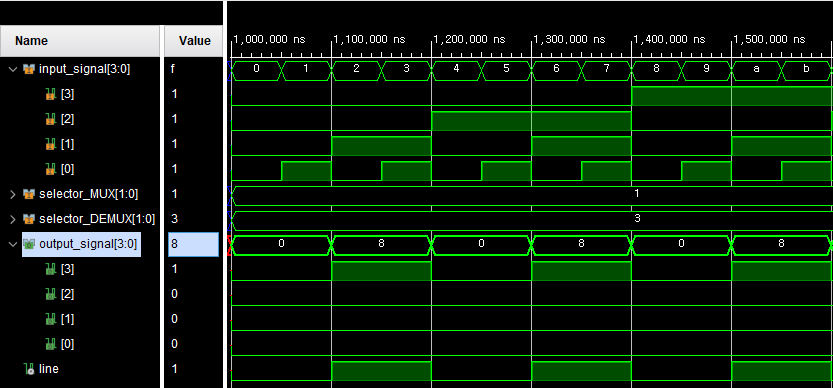Viewport: 833px width, 388px height.
Task: Select the selector_MUX[1:0] signal name
Action: pyautogui.click(x=88, y=195)
